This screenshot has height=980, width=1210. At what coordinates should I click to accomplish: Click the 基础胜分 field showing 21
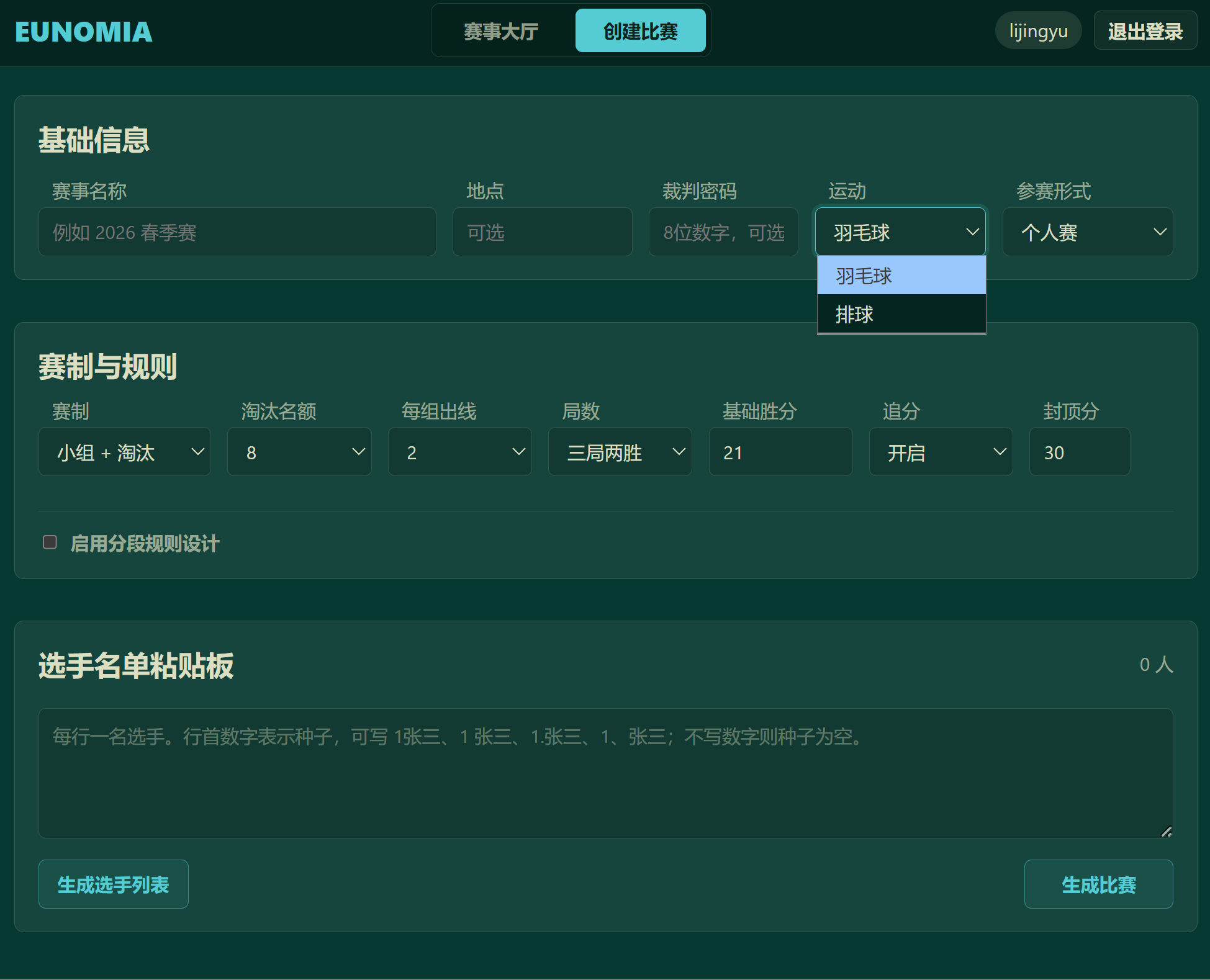[780, 452]
